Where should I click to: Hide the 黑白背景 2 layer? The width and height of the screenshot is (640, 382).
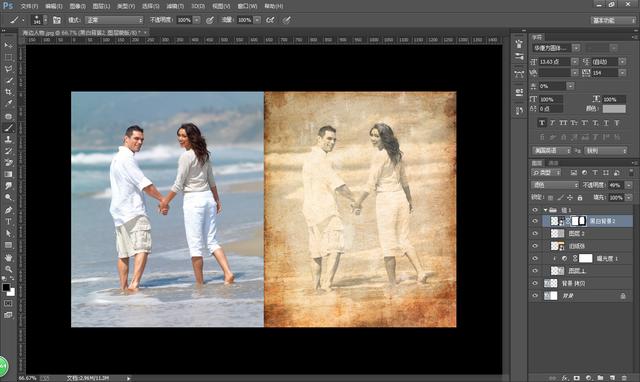point(535,221)
